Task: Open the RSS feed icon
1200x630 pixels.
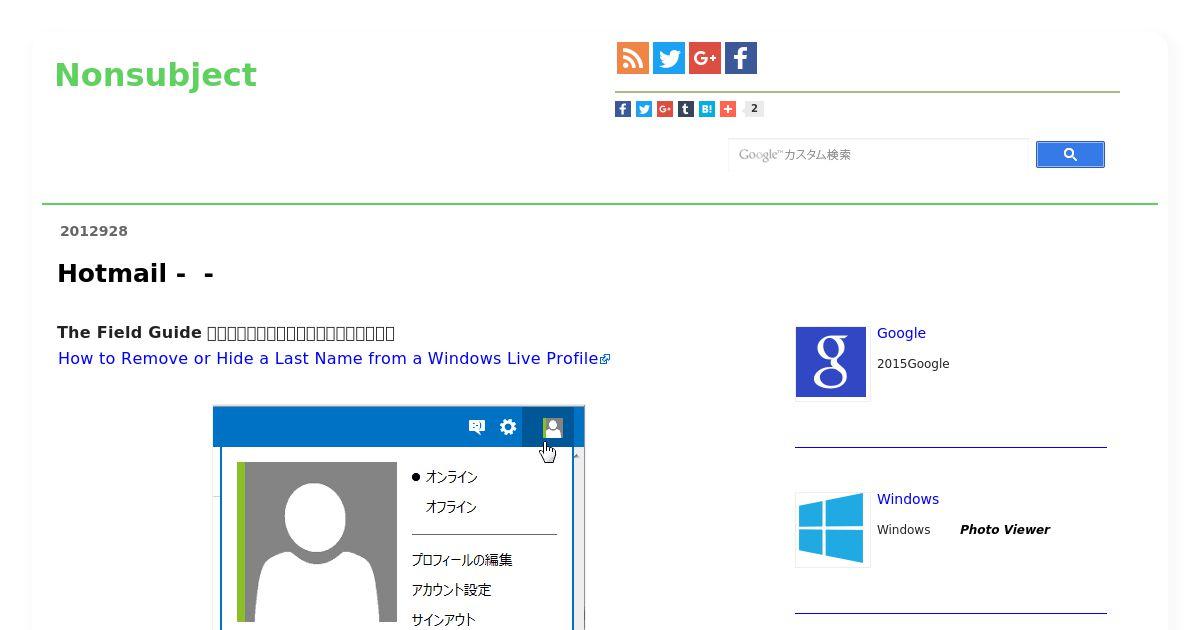Action: coord(633,58)
